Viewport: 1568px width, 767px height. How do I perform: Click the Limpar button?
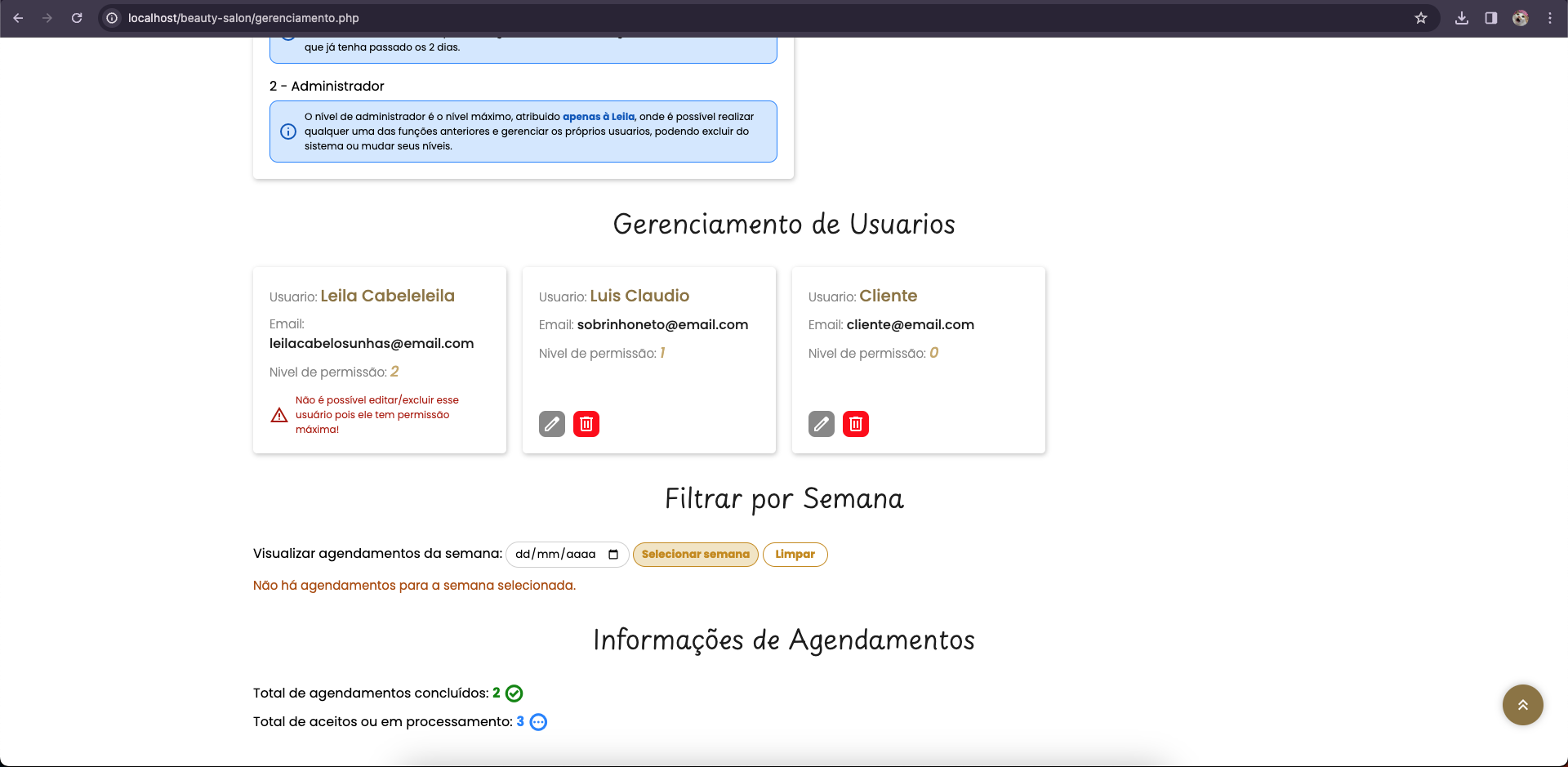click(x=795, y=555)
